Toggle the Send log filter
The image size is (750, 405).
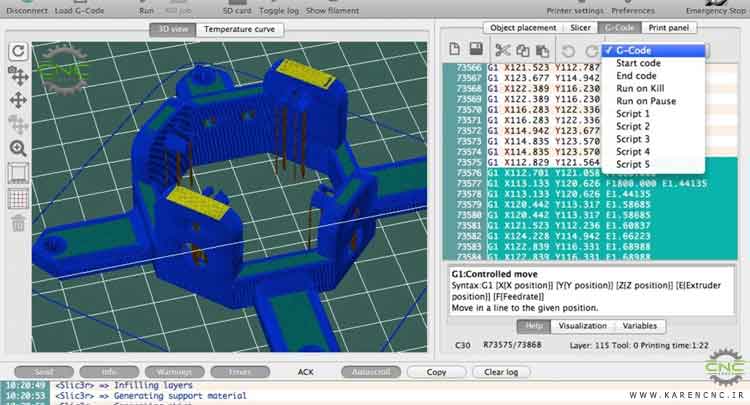(x=44, y=372)
